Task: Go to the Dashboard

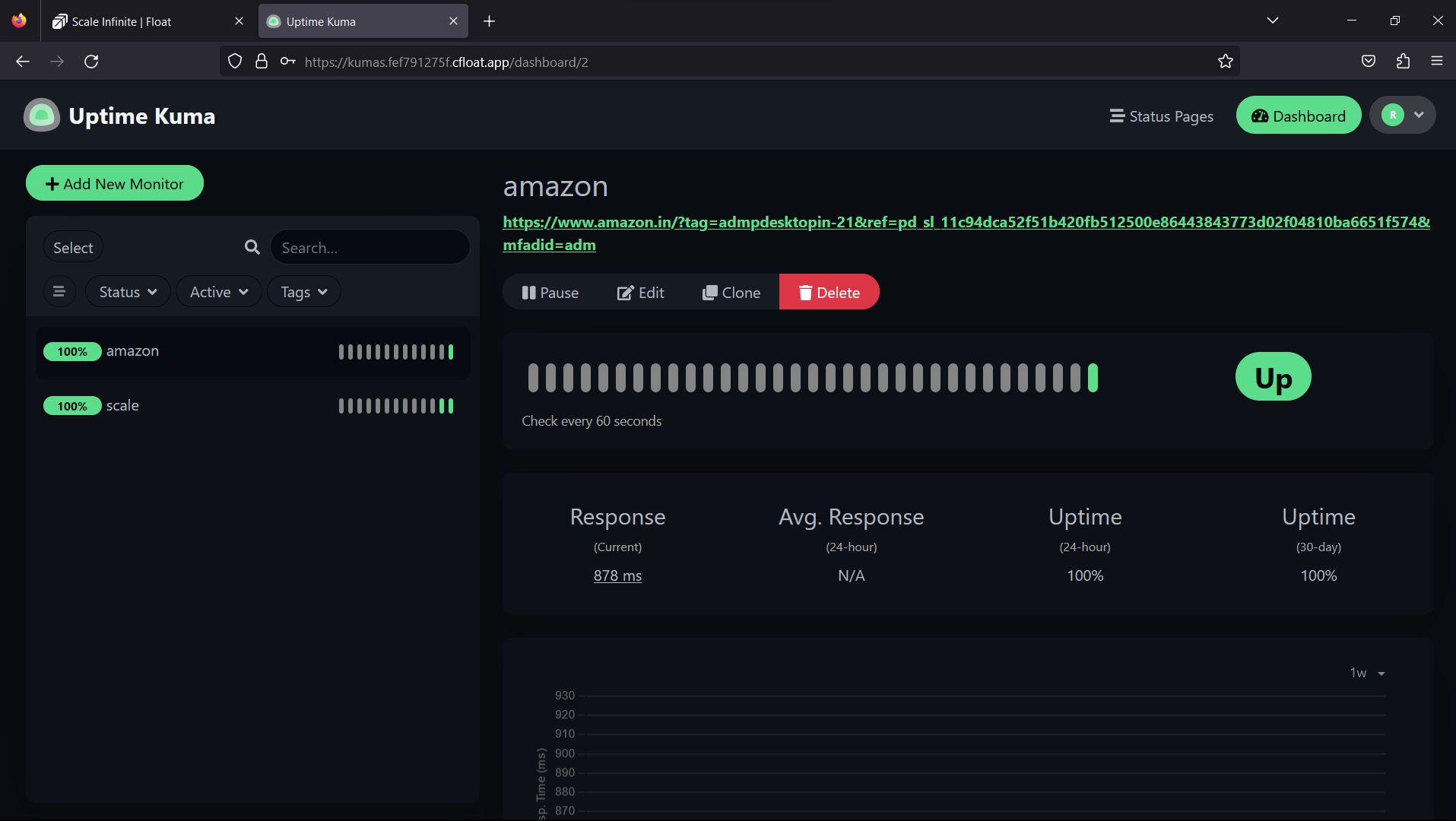Action: [x=1298, y=116]
